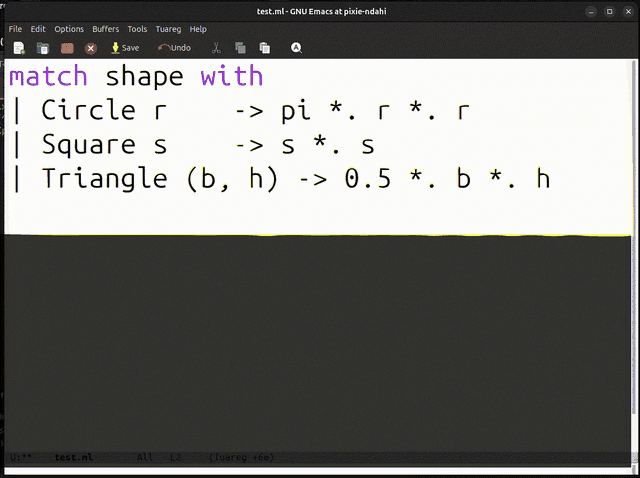Open the Tuareg menu
640x478 pixels.
[x=168, y=29]
